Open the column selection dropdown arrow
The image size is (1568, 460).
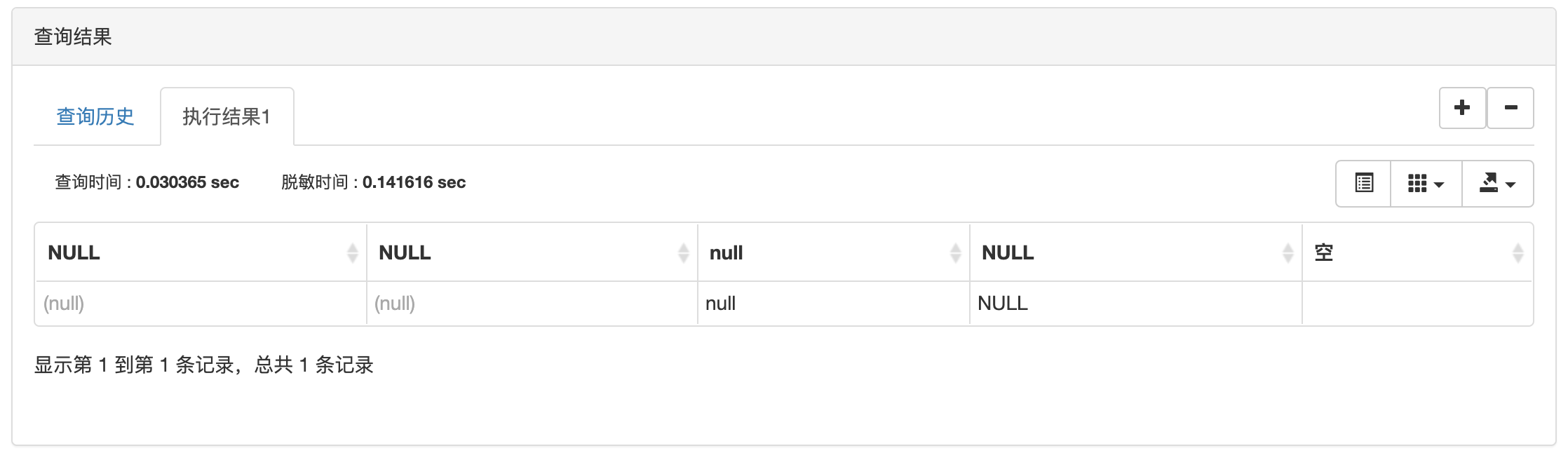pos(1439,183)
